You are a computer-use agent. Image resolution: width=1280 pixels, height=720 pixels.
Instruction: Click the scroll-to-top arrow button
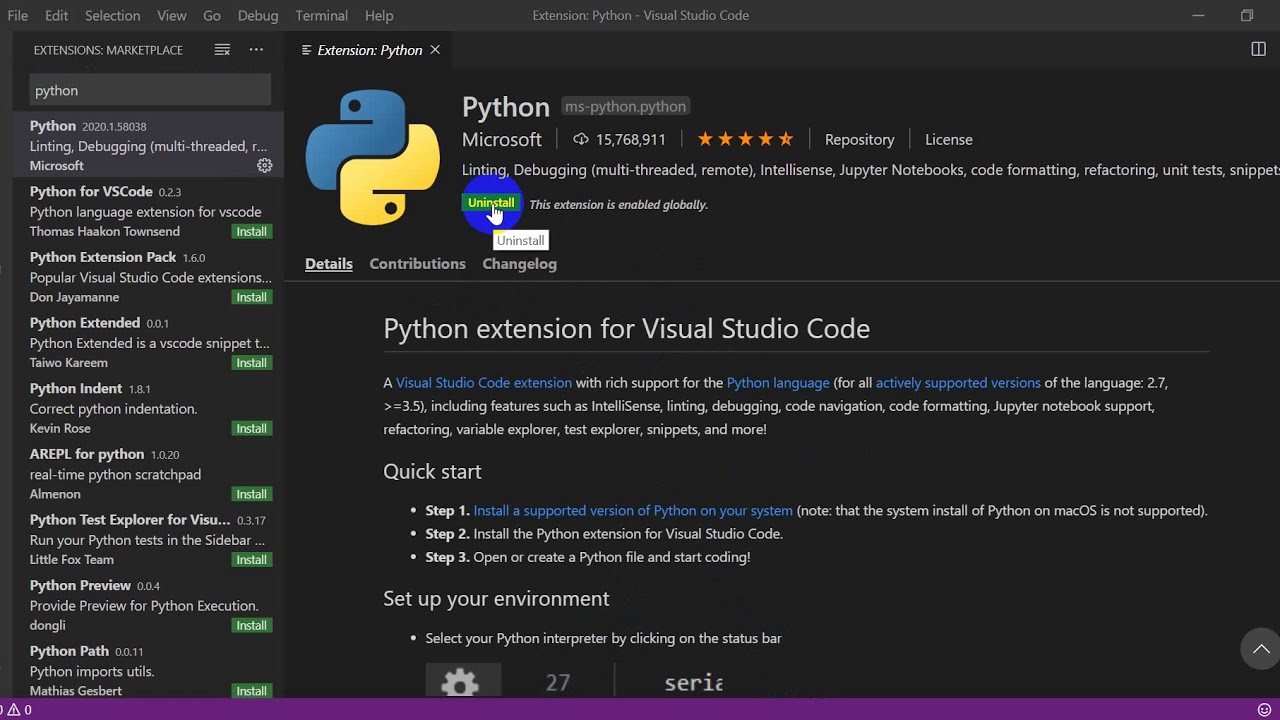1261,649
